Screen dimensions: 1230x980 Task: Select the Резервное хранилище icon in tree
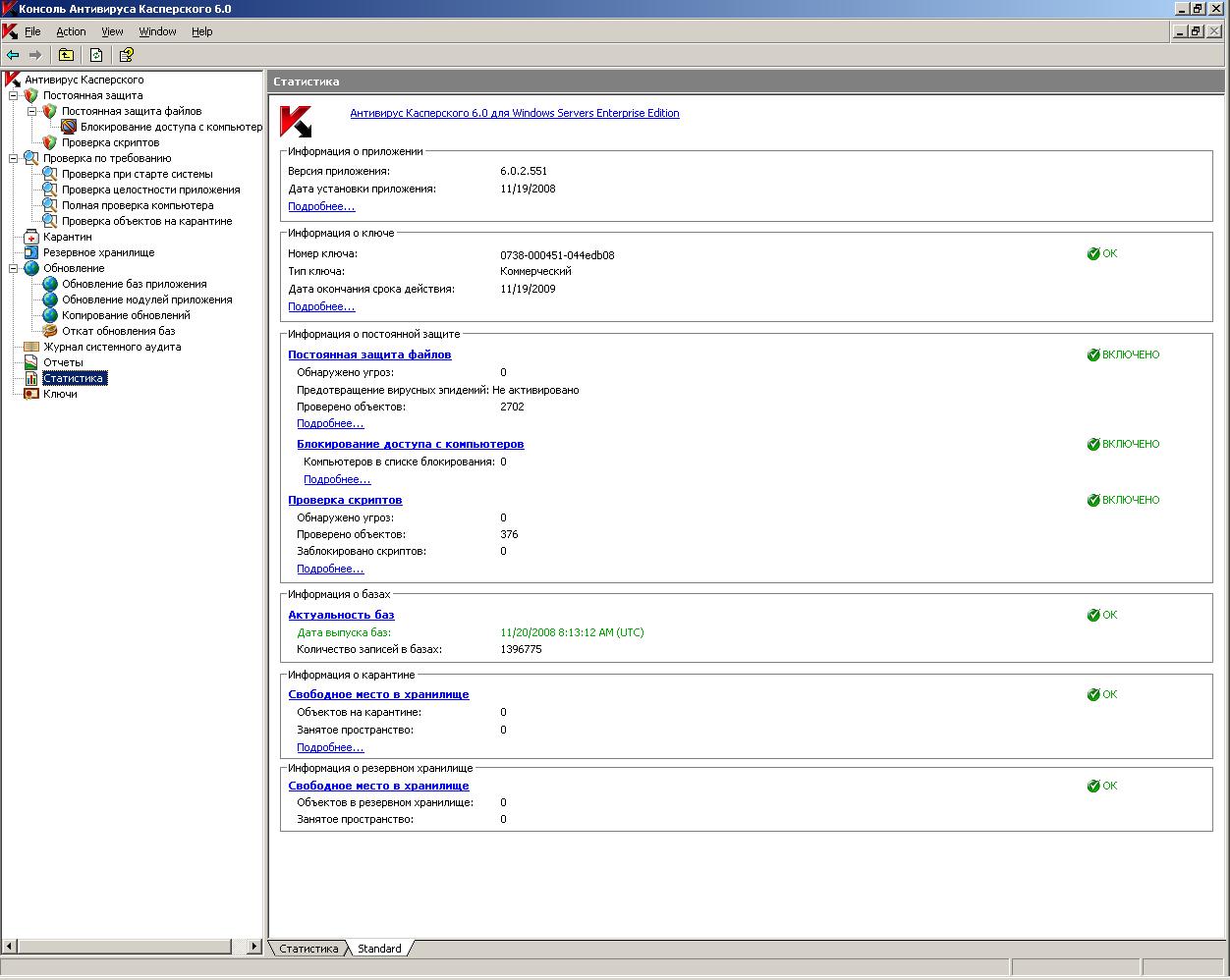31,252
